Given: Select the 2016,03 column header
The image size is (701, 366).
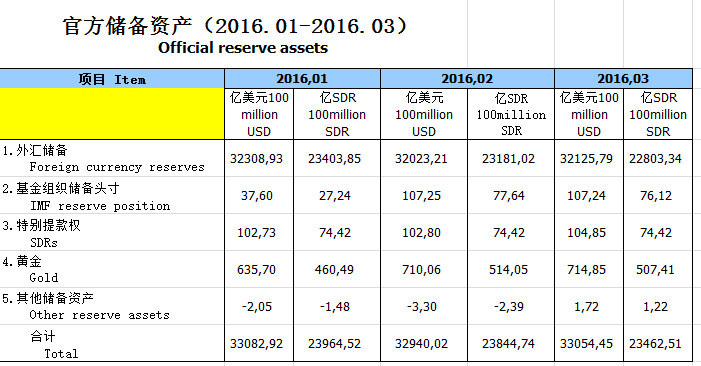Looking at the screenshot, I should [623, 79].
